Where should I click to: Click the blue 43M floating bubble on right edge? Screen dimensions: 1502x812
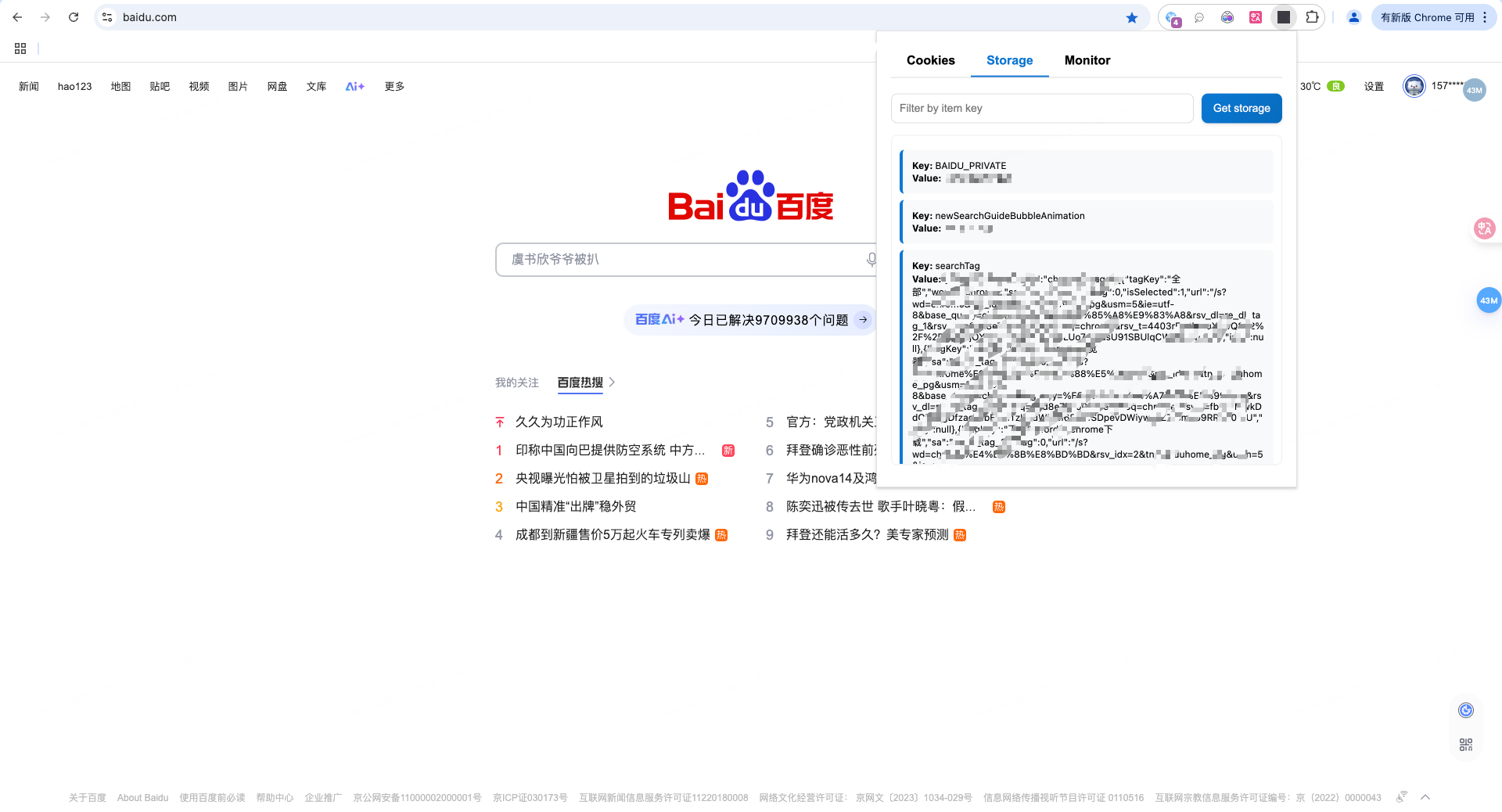click(x=1488, y=300)
